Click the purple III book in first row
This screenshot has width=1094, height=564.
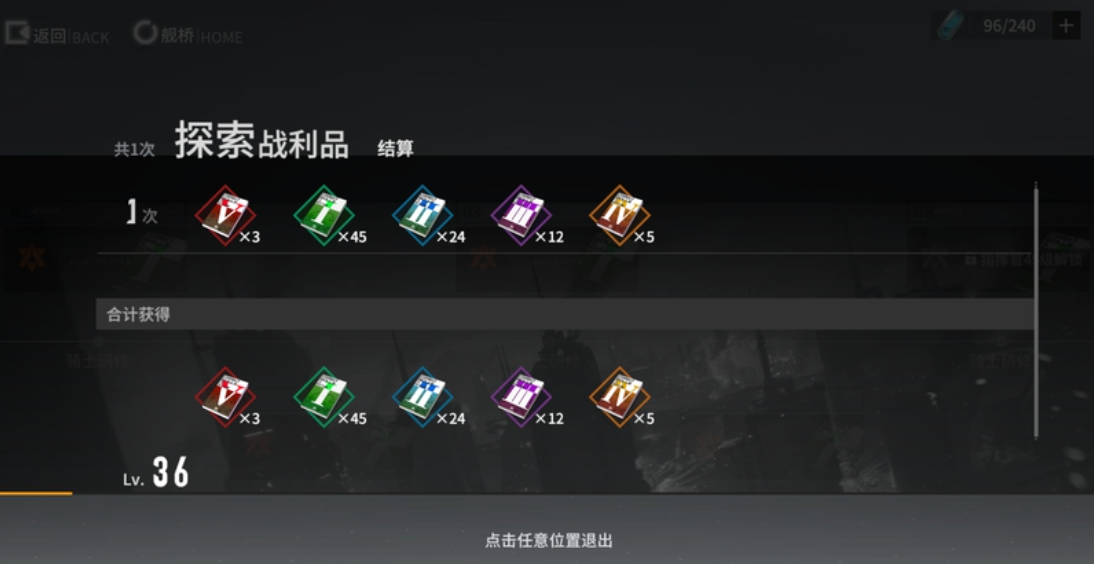[520, 215]
